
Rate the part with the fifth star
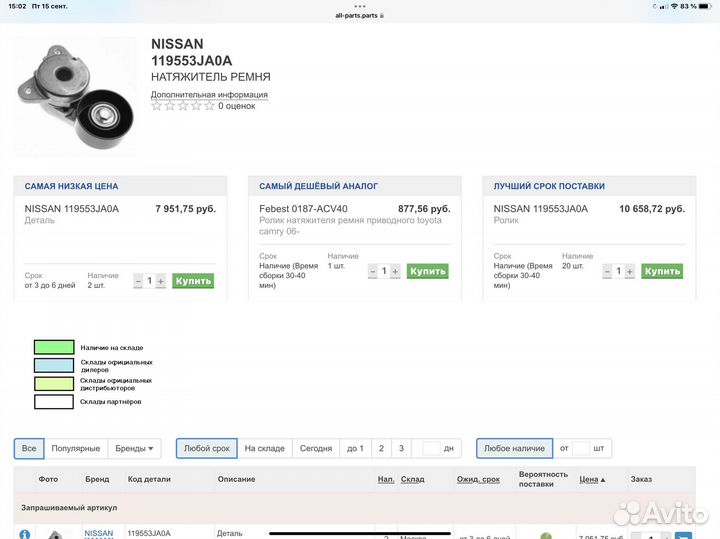coord(209,106)
